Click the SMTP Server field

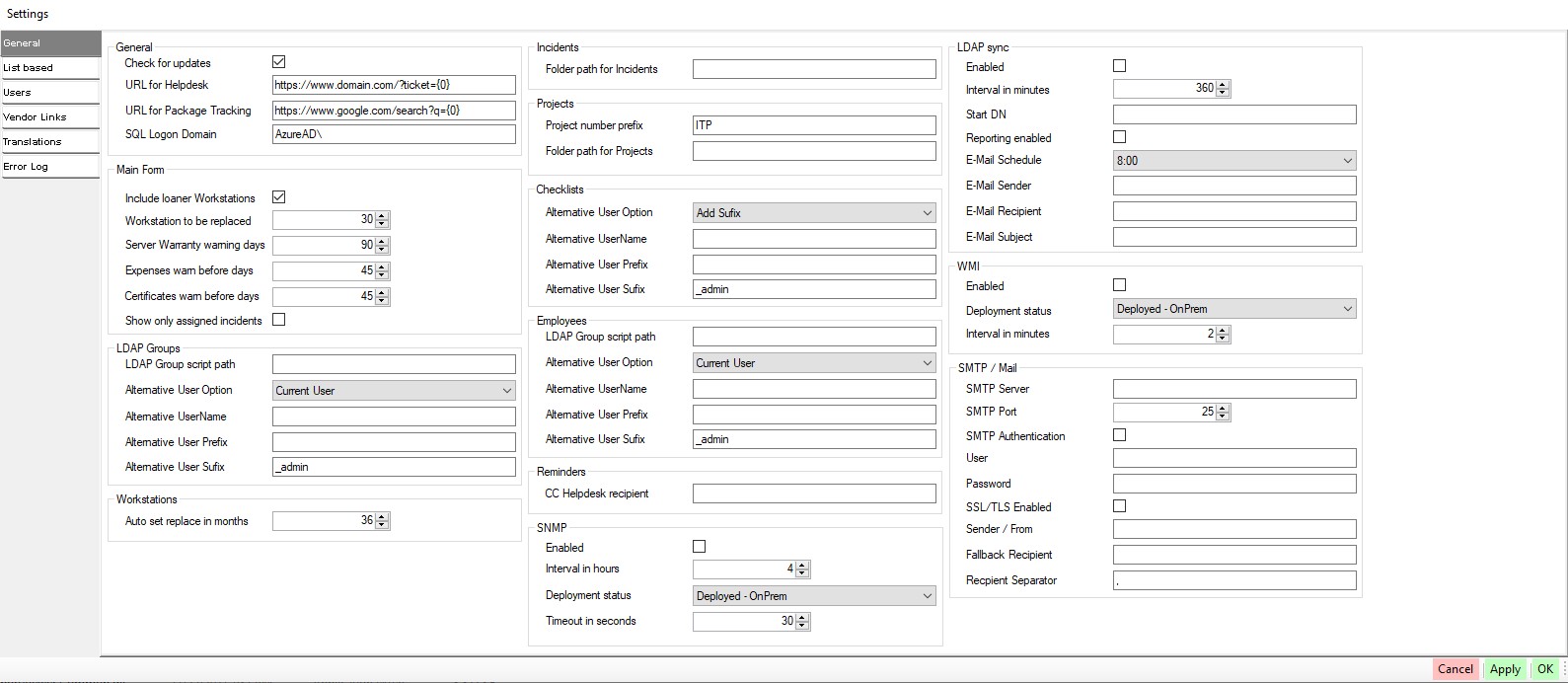[1234, 389]
